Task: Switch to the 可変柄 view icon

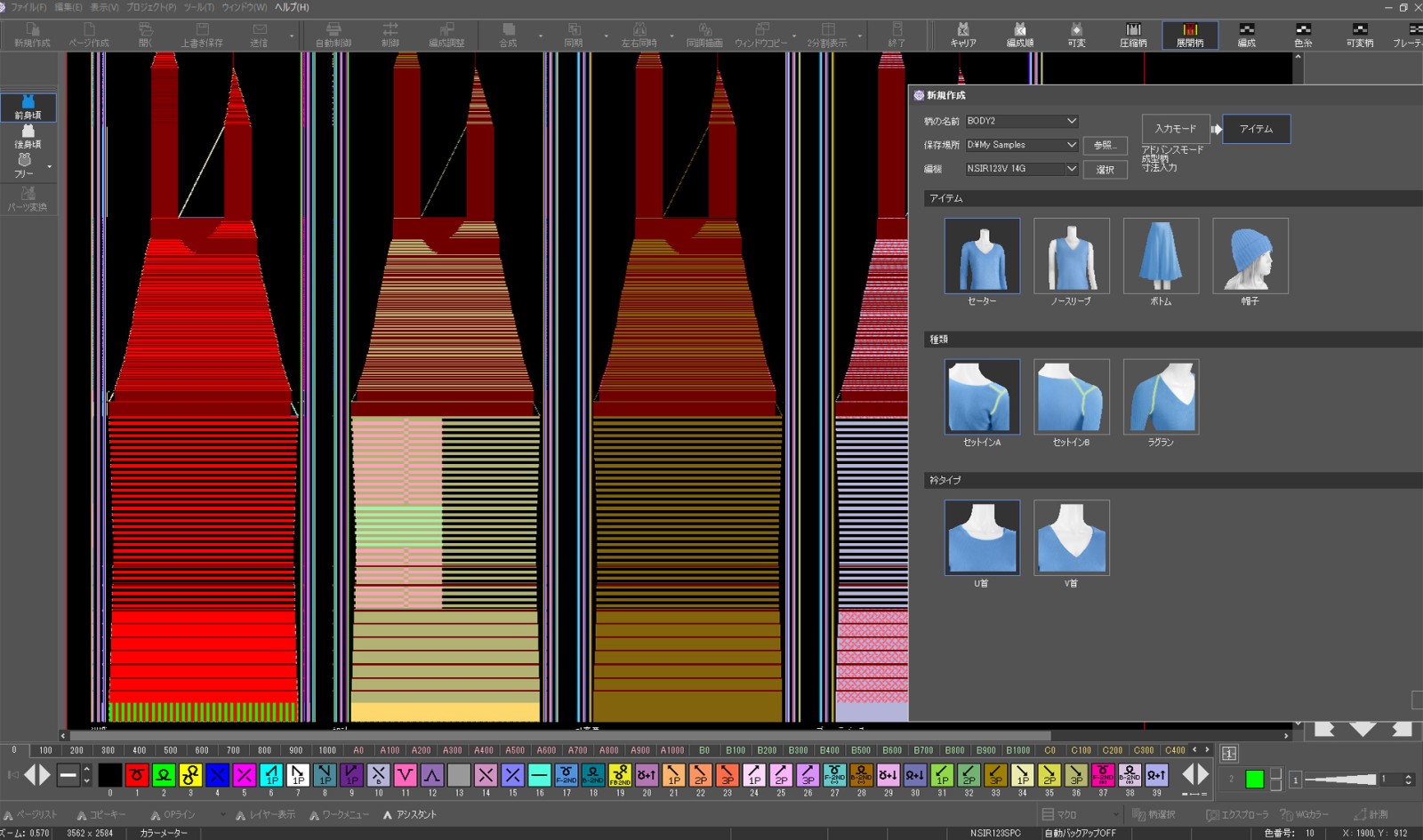Action: [1360, 35]
